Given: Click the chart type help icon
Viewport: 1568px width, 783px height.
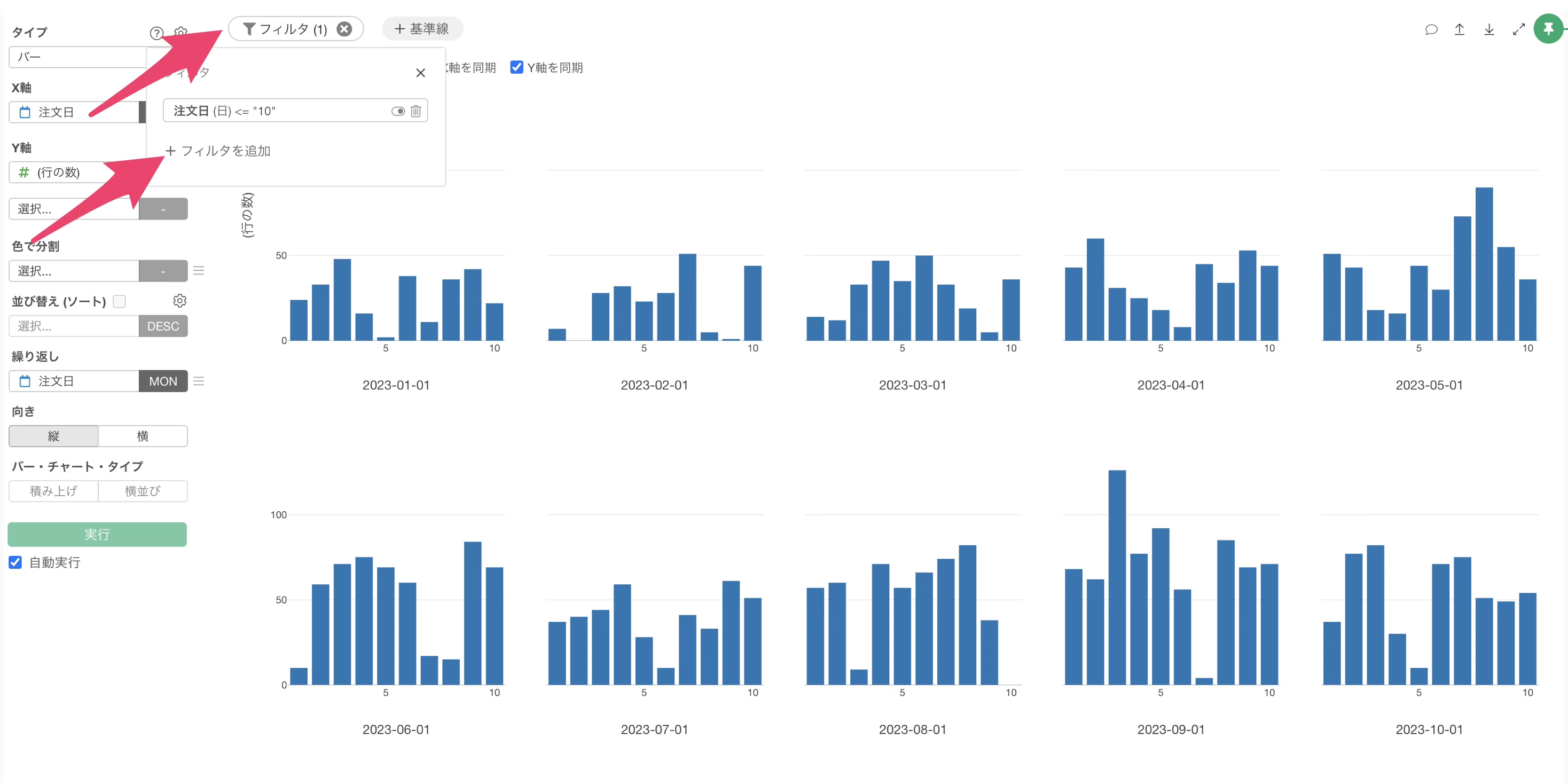Looking at the screenshot, I should pos(156,33).
